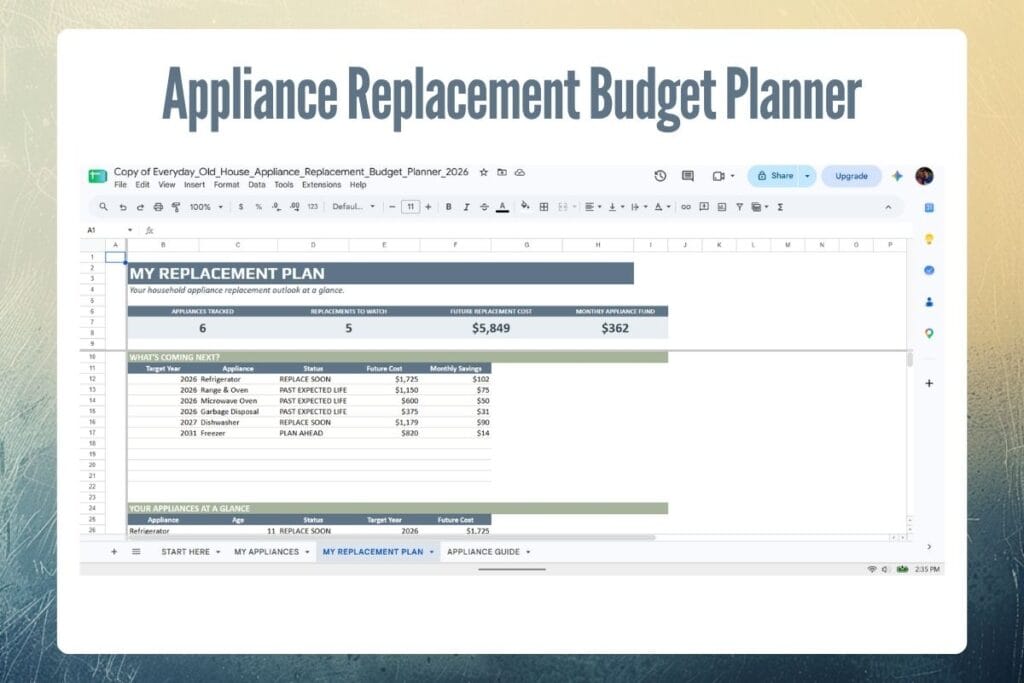Open more number formats 123
Viewport: 1024px width, 683px height.
(x=313, y=207)
